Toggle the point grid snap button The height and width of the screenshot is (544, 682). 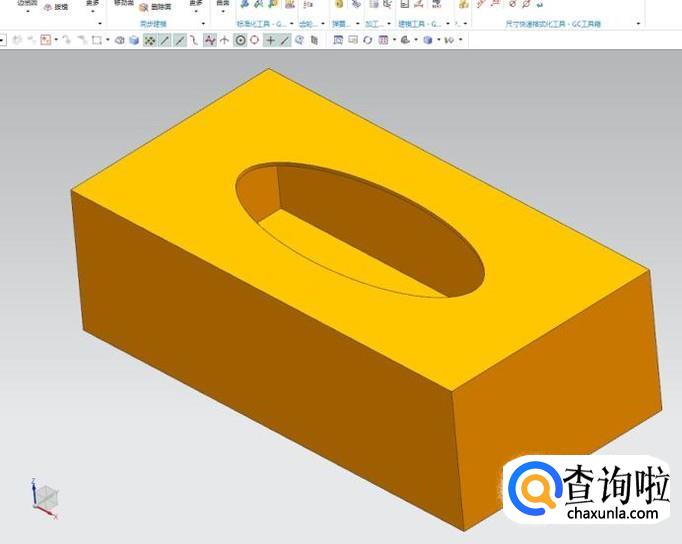150,40
